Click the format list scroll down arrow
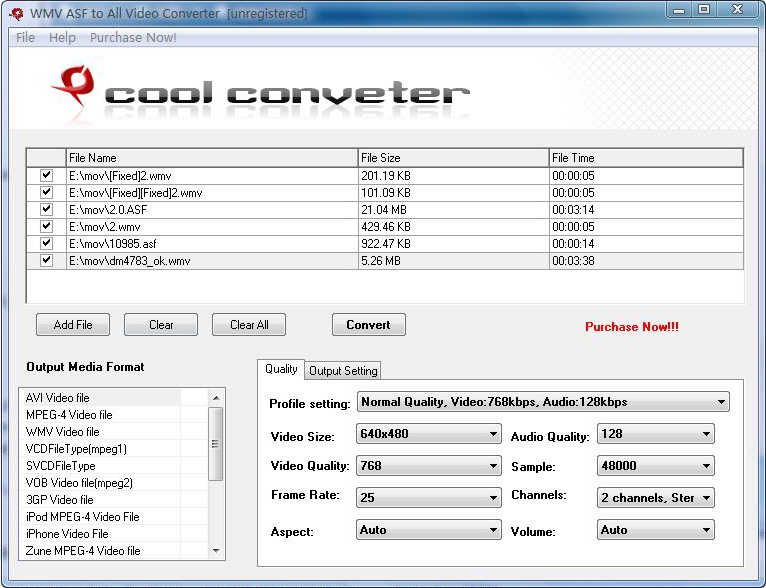Screen dimensions: 766x588 coord(216,551)
